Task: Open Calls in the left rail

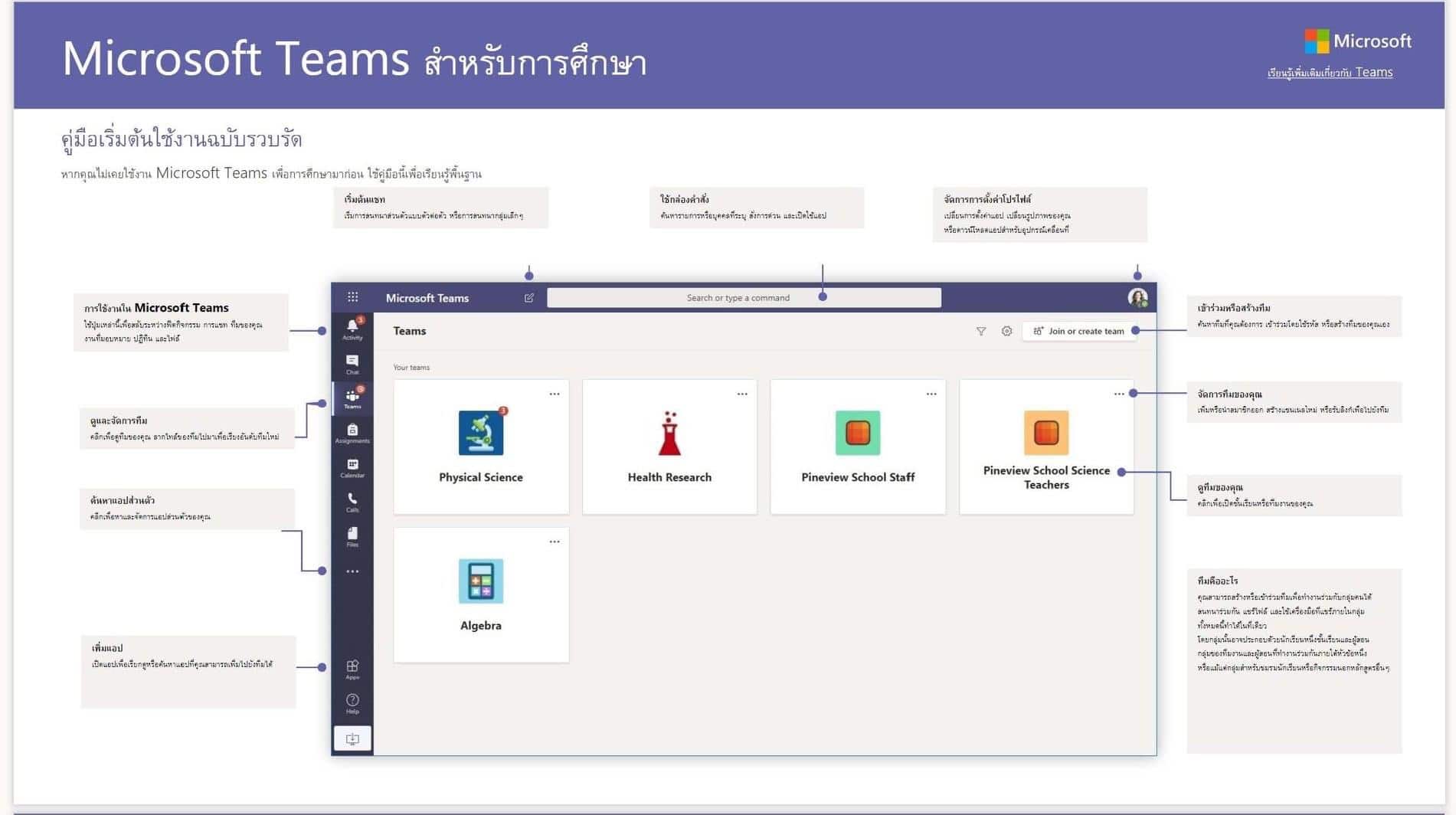Action: tap(352, 502)
